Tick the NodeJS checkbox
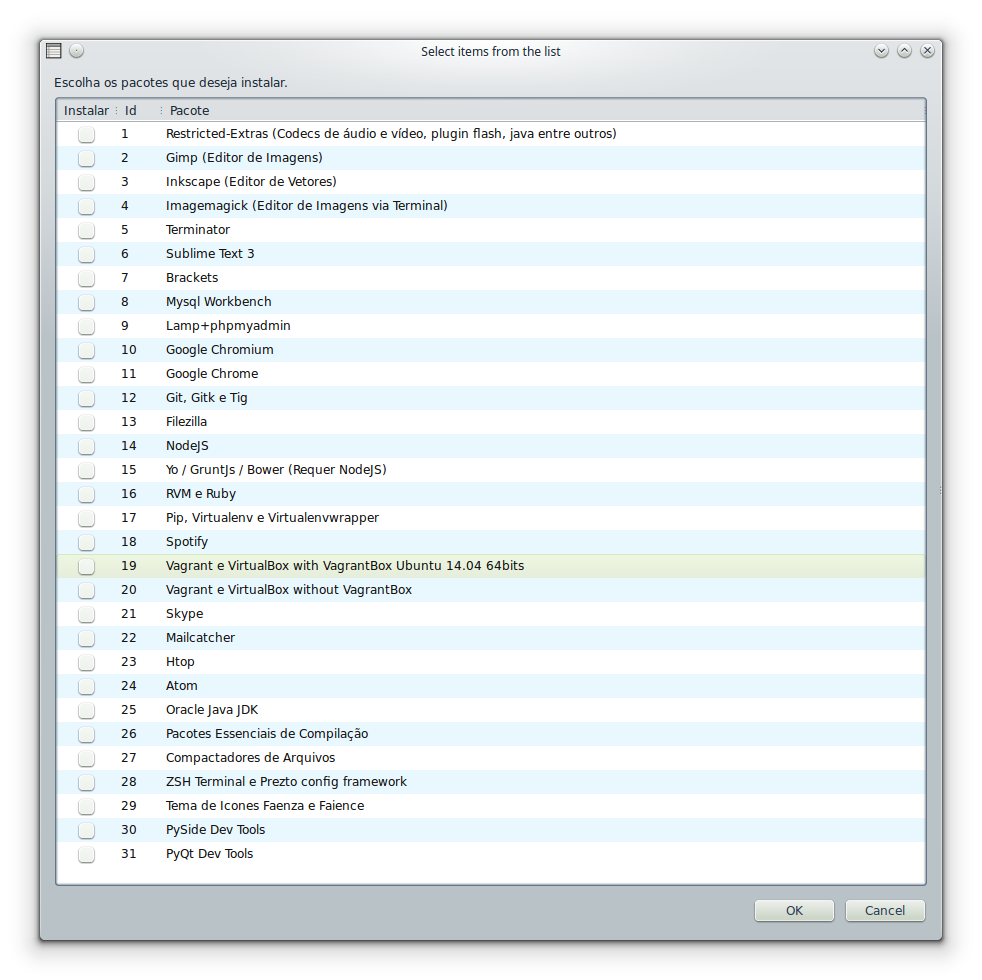Screen dimensions: 982x980 click(86, 446)
